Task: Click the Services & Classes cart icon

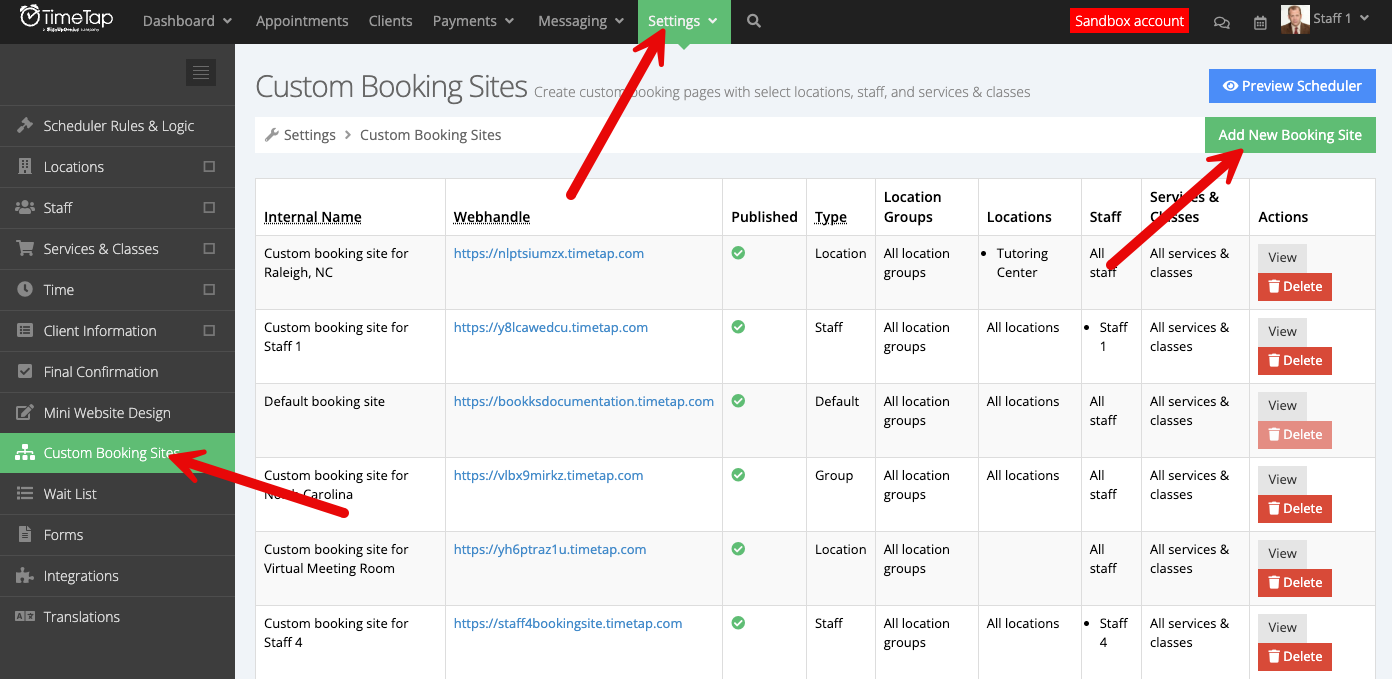Action: coord(25,248)
